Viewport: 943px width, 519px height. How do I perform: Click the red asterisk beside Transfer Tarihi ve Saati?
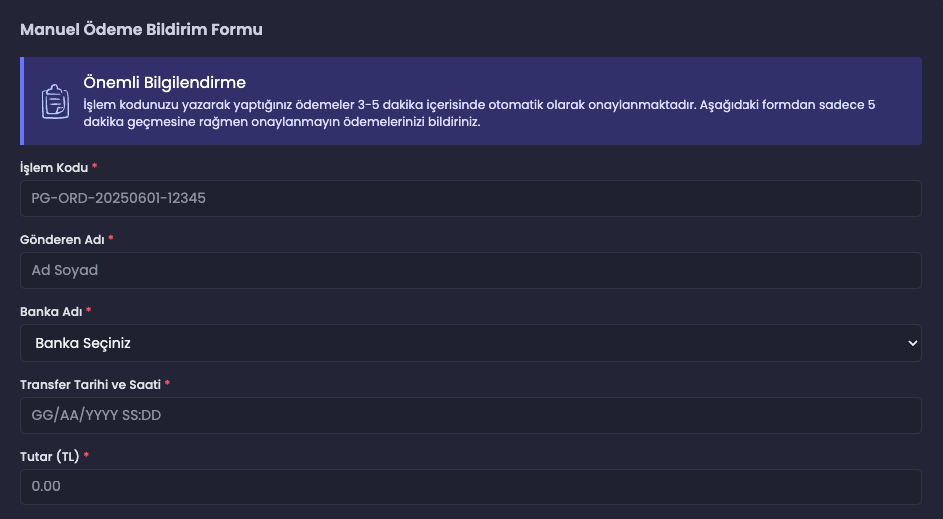pyautogui.click(x=167, y=382)
